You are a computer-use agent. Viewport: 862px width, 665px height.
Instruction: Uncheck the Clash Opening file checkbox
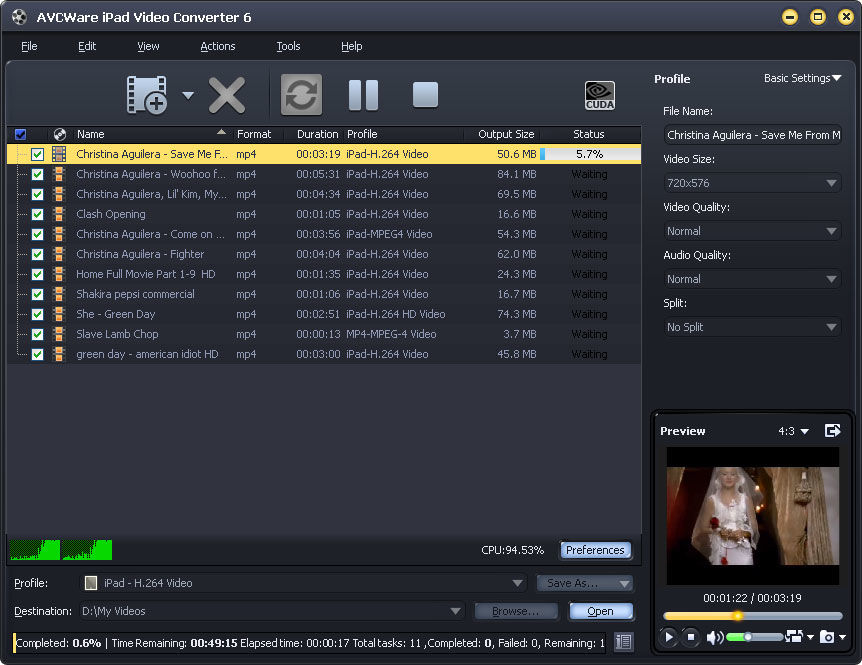tap(37, 214)
